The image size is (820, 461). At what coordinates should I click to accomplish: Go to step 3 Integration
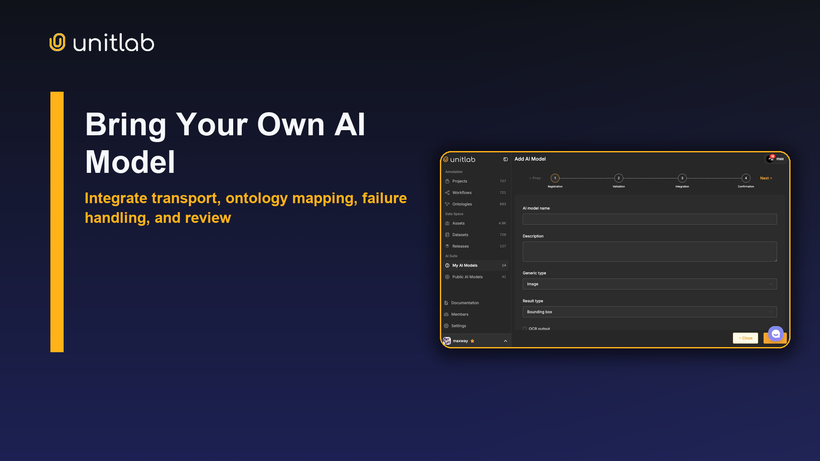[x=682, y=178]
